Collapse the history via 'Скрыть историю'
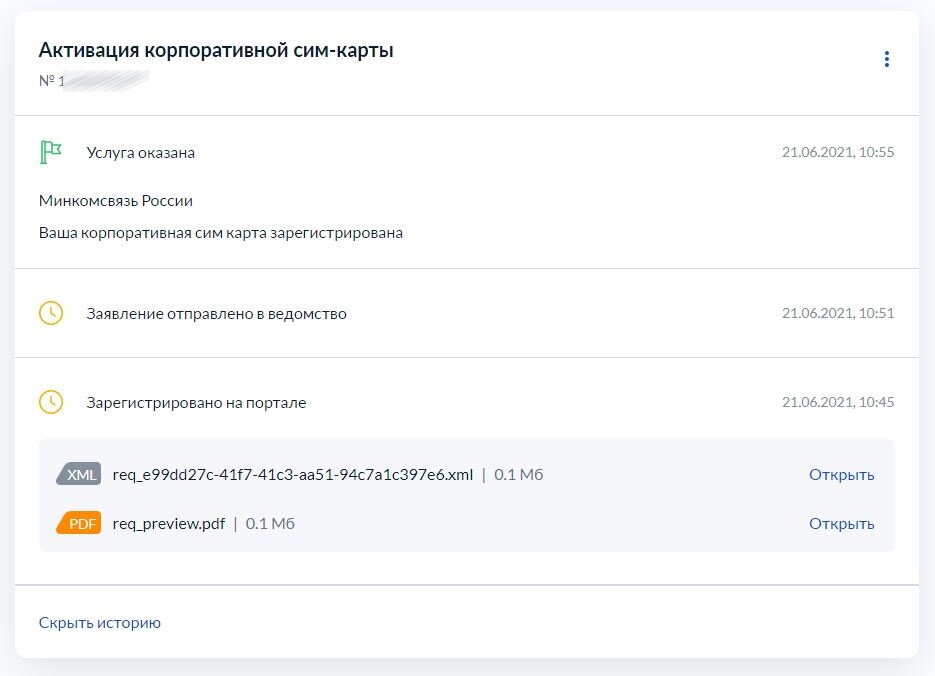 [x=99, y=622]
